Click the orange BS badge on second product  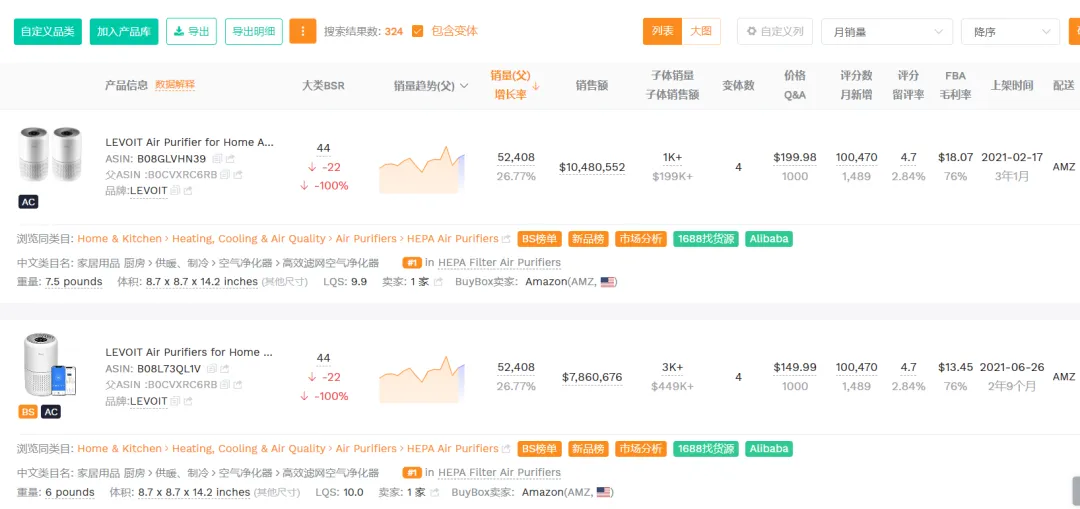[28, 412]
